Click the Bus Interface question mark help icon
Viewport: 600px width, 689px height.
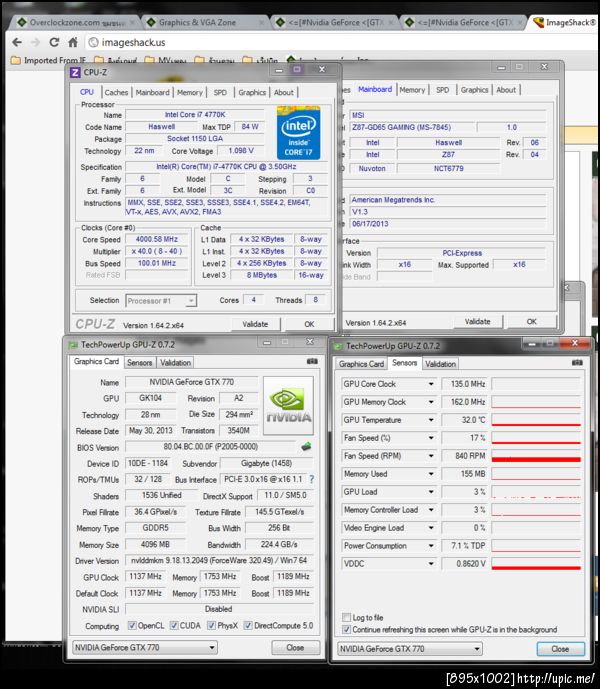pyautogui.click(x=312, y=479)
